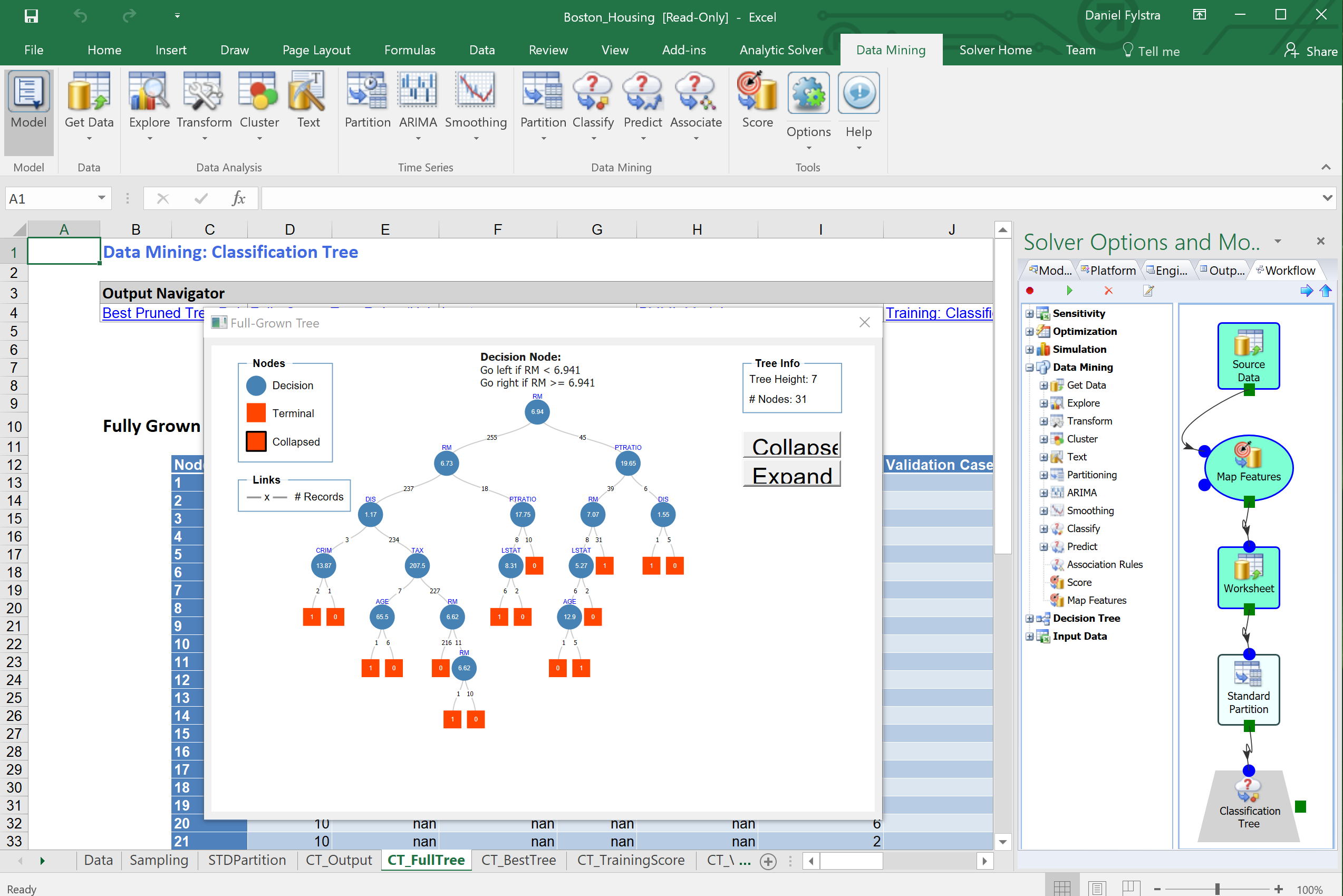Screen dimensions: 1343x896
Task: Switch to the CT_BestTree sheet tab
Action: coord(518,860)
